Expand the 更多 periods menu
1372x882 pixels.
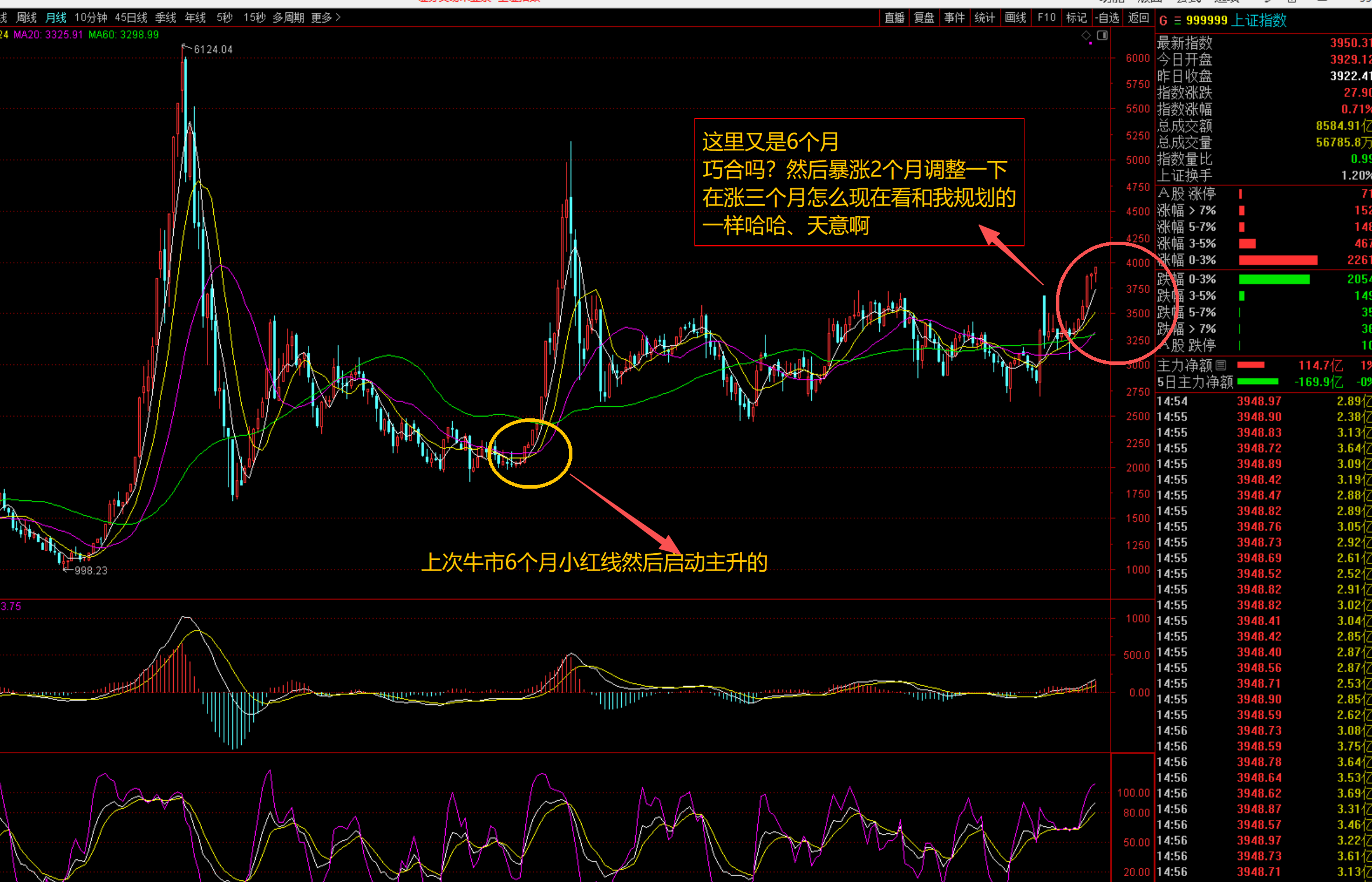(325, 18)
